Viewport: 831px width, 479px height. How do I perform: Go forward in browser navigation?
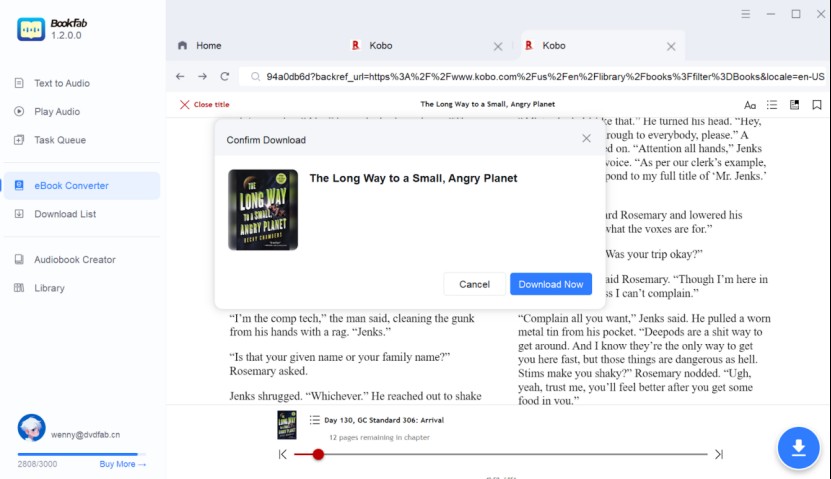point(202,76)
